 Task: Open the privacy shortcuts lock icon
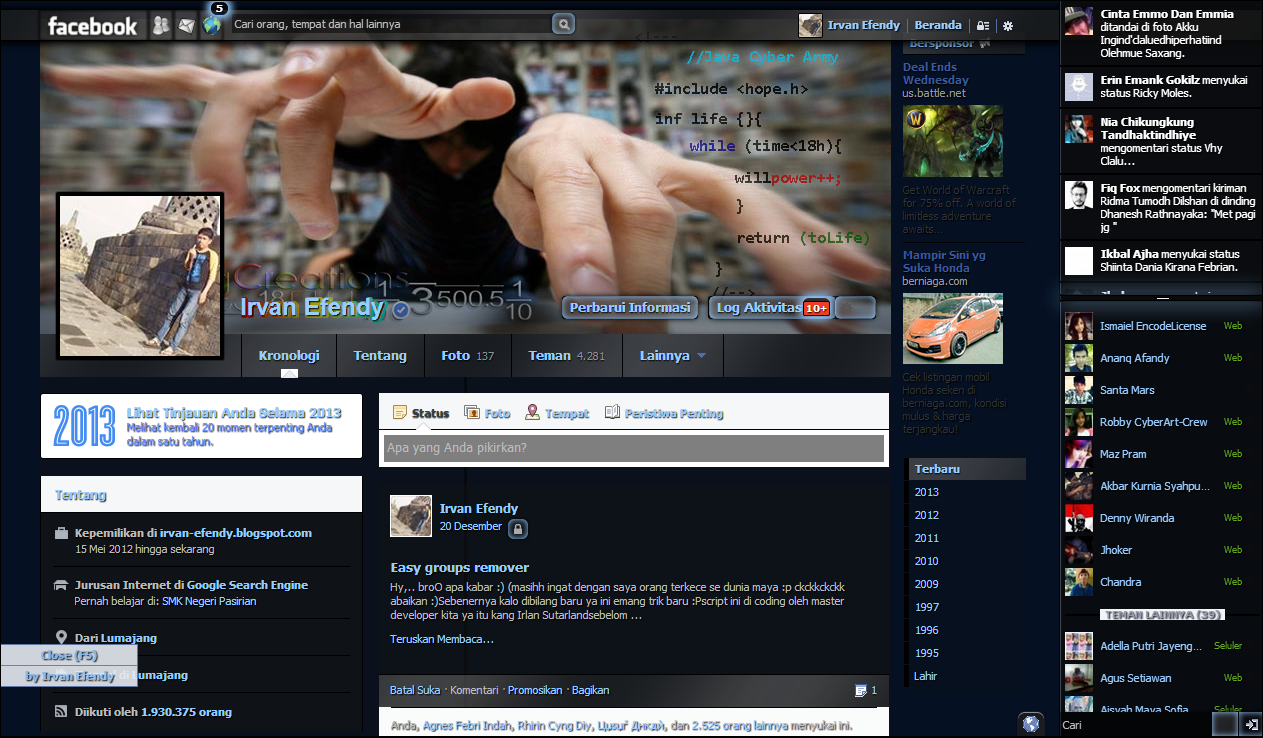pos(983,25)
